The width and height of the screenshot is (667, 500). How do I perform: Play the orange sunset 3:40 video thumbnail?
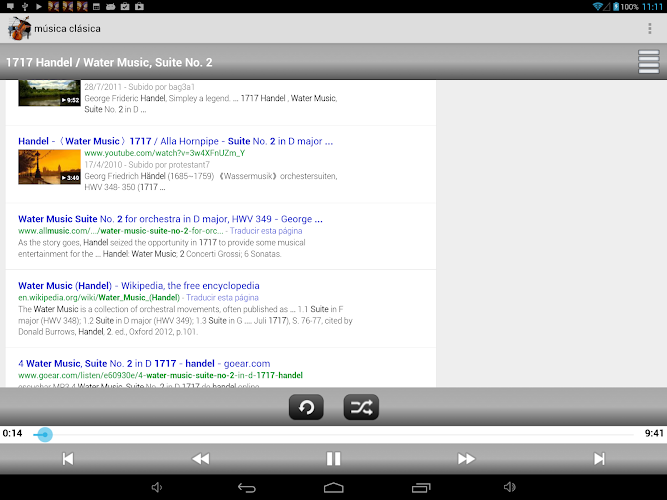pyautogui.click(x=49, y=167)
